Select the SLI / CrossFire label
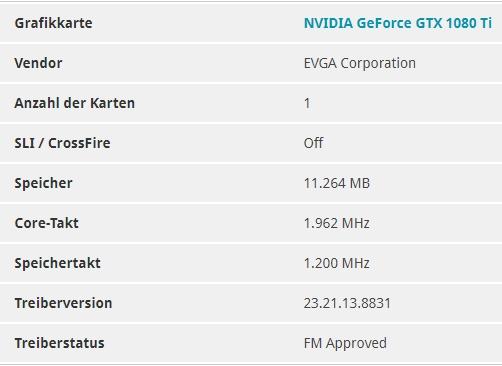 [62, 143]
